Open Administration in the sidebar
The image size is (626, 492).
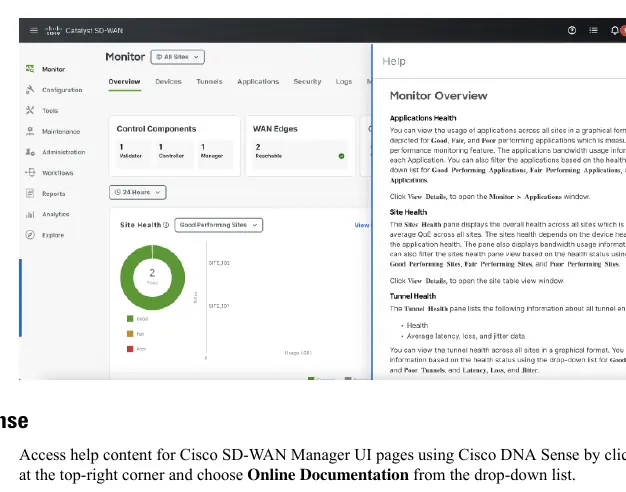click(63, 152)
